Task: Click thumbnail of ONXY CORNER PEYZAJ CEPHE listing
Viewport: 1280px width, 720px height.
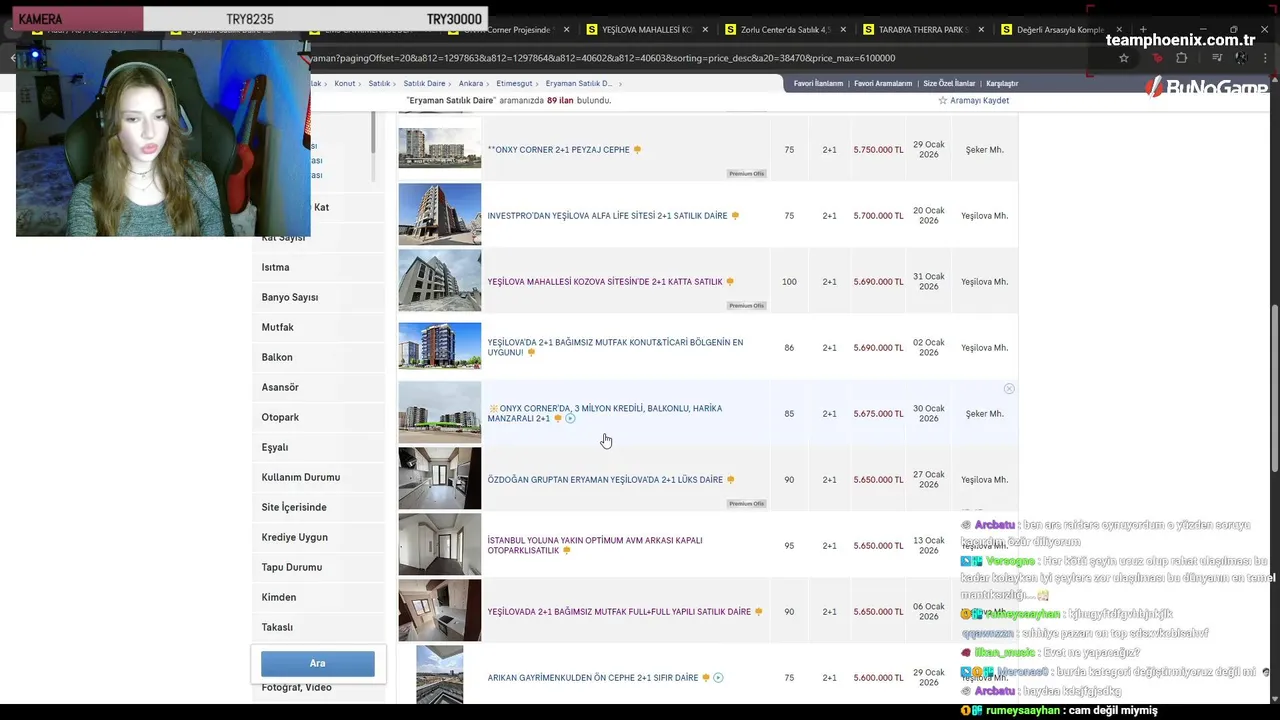Action: [x=440, y=148]
